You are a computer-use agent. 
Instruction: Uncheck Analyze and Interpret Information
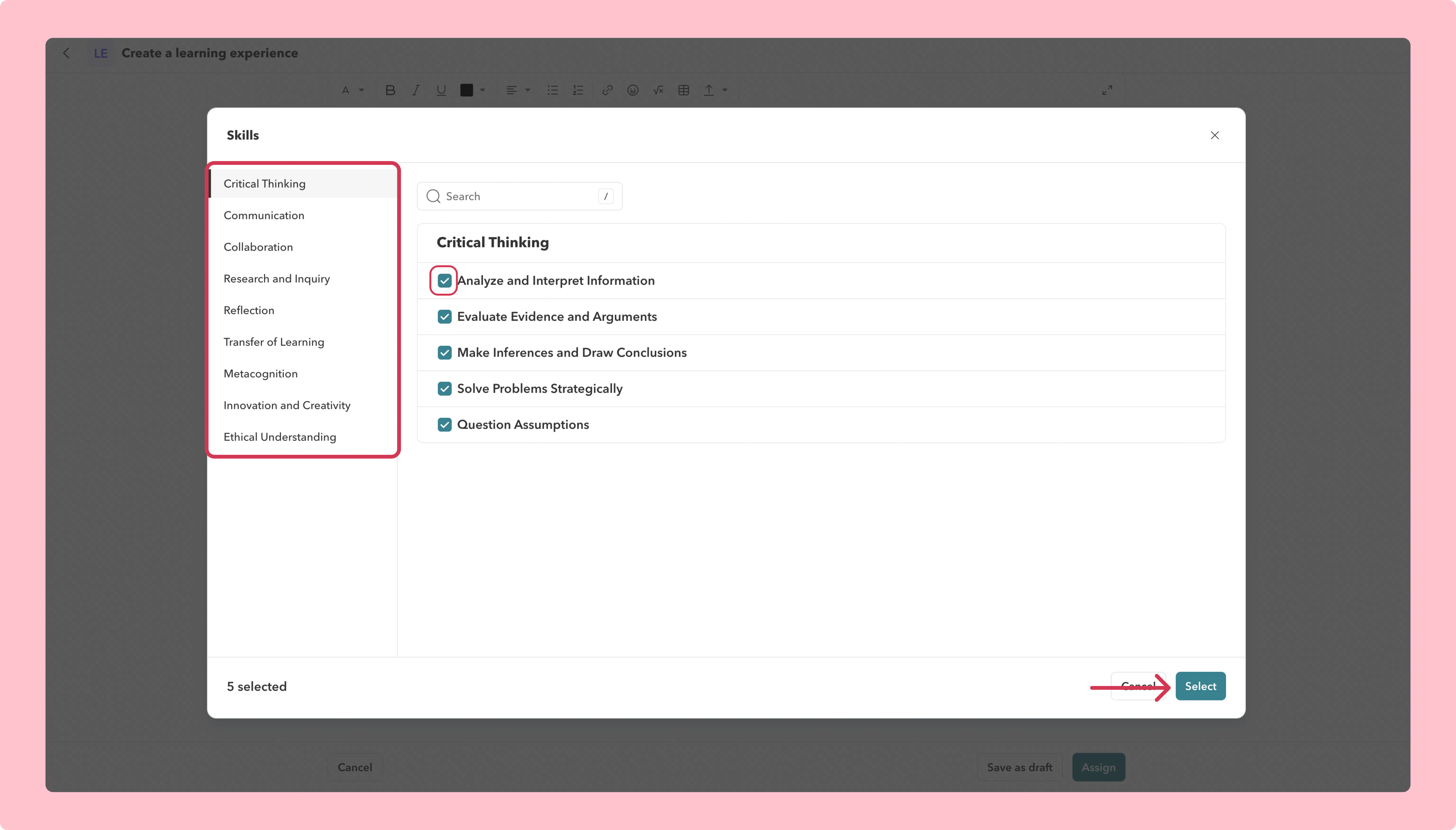click(445, 280)
